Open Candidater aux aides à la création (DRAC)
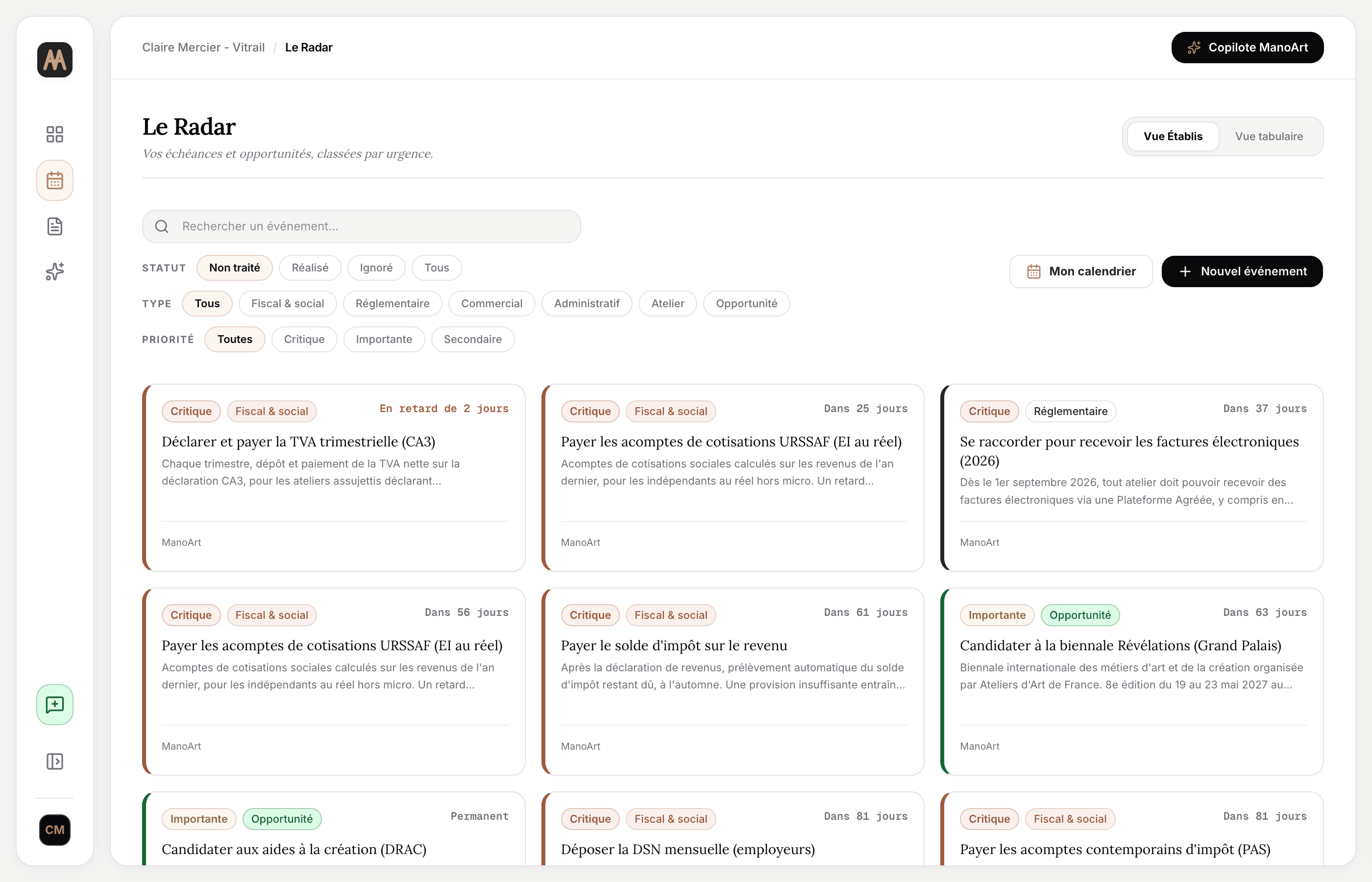 pyautogui.click(x=334, y=829)
